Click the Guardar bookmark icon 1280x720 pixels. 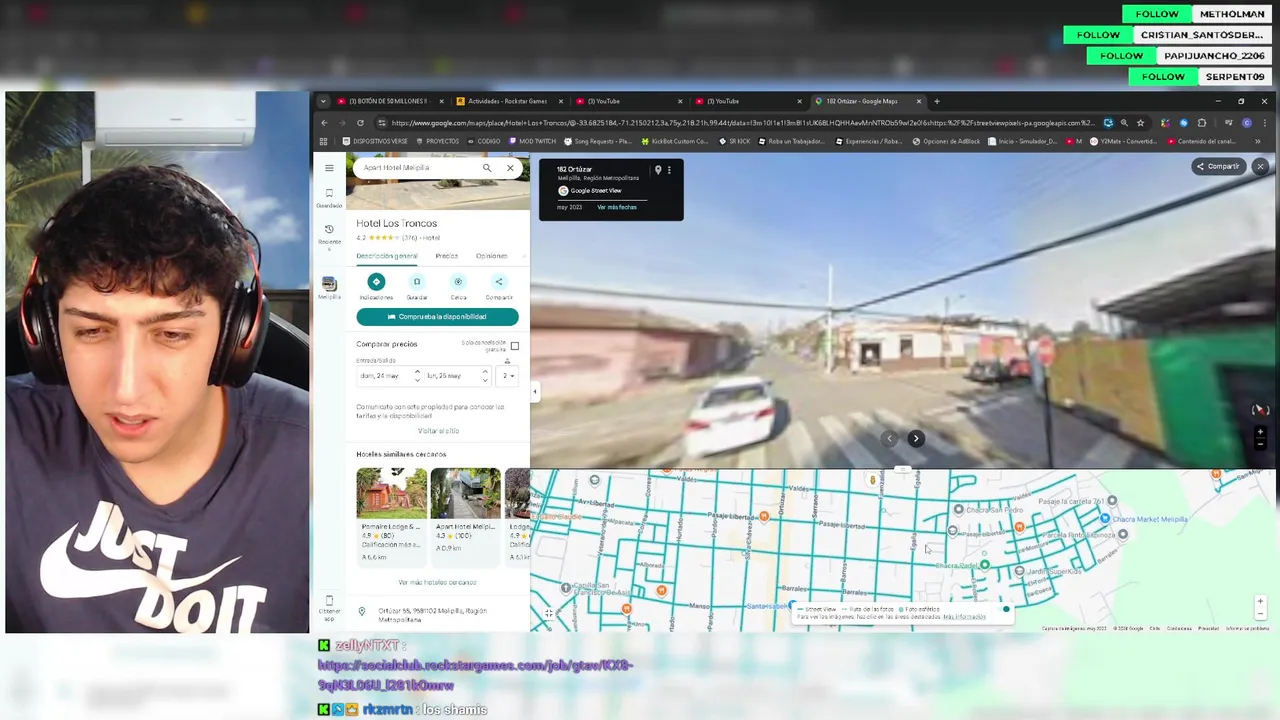417,282
